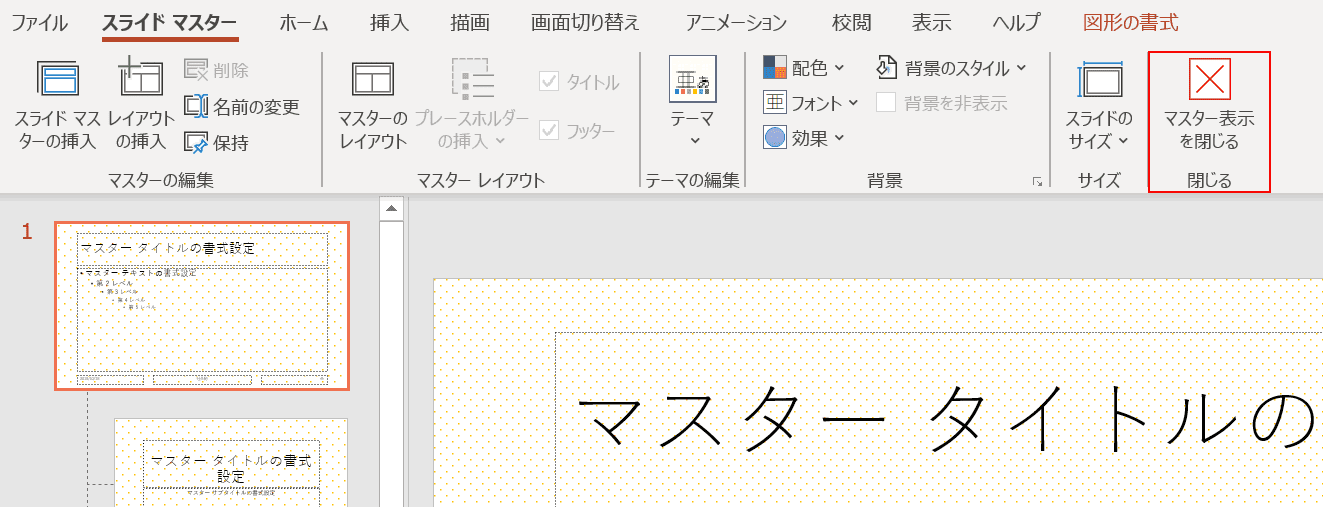Switch to the Insert (挿入) tab
Image resolution: width=1323 pixels, height=507 pixels.
390,22
